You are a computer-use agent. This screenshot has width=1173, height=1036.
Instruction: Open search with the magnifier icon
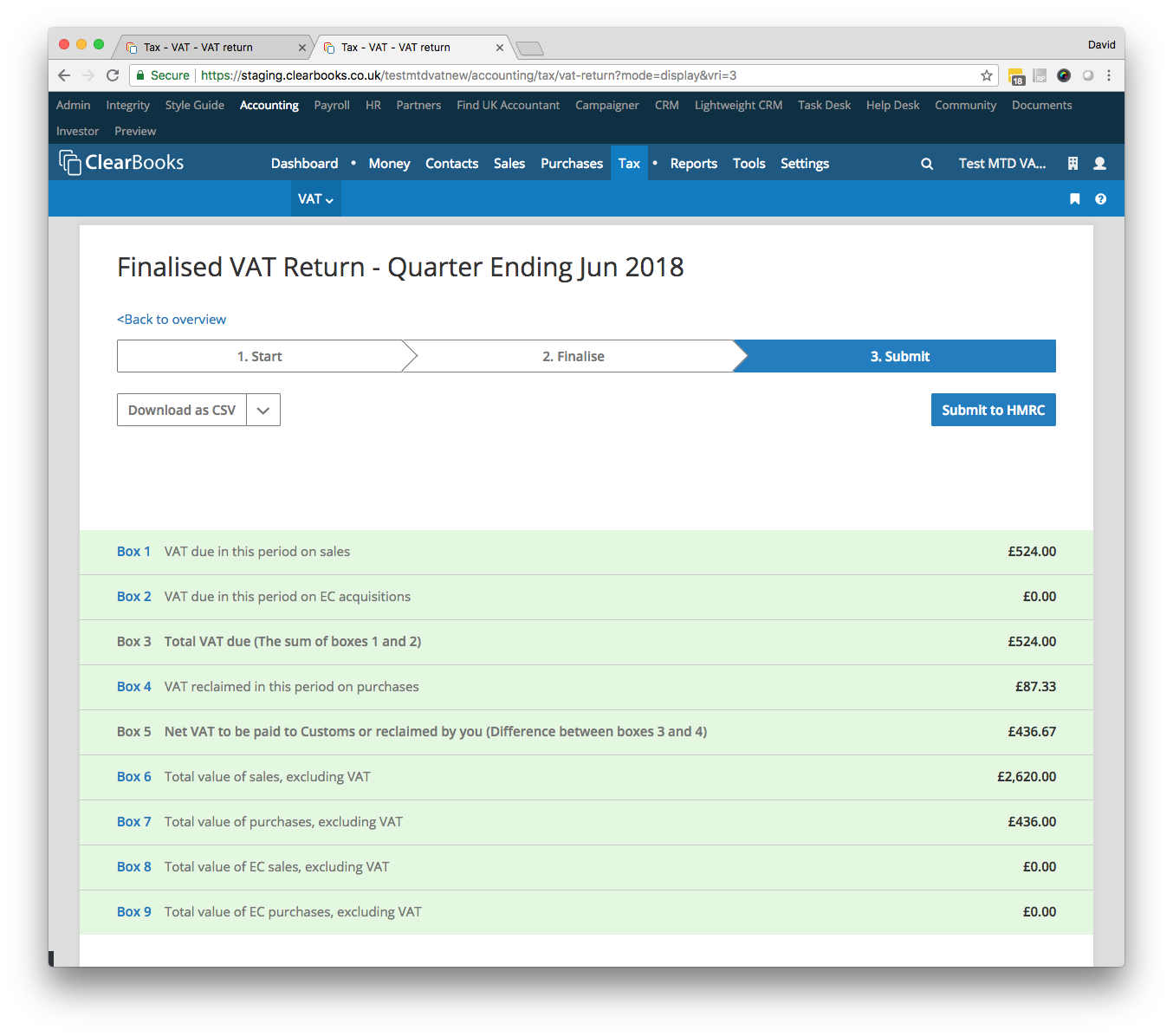[927, 164]
